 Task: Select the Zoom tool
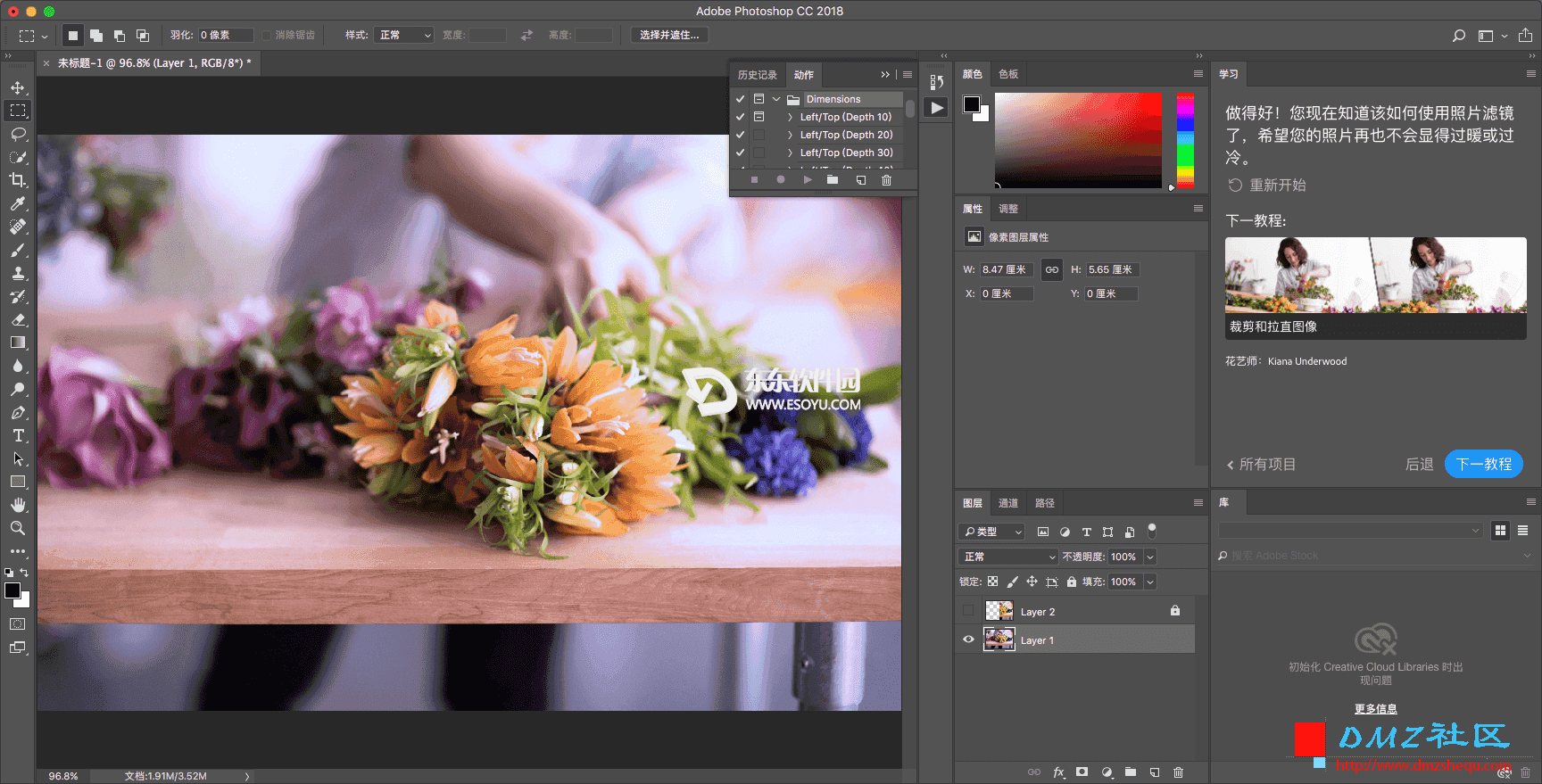18,528
